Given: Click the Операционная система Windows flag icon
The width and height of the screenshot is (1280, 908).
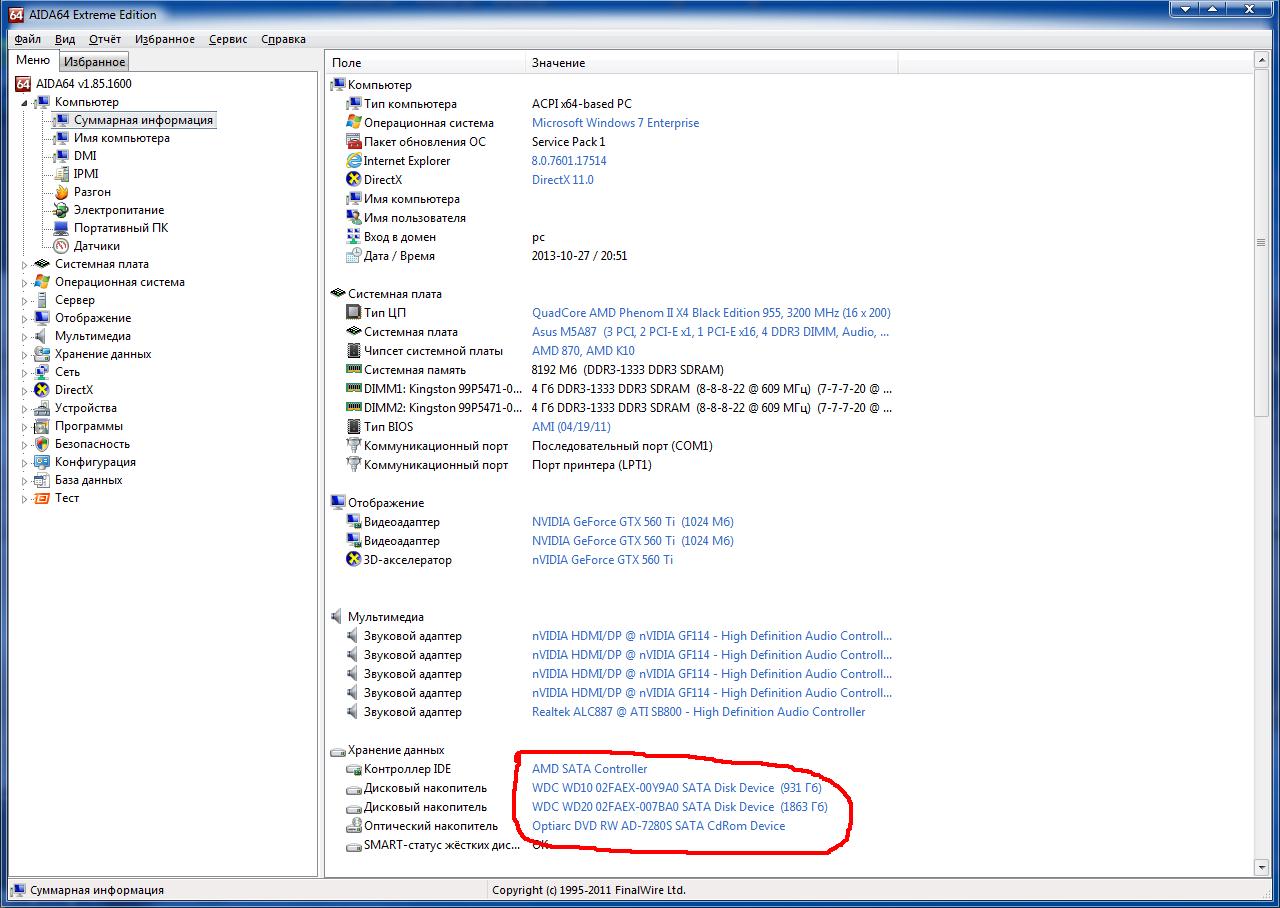Looking at the screenshot, I should click(42, 282).
